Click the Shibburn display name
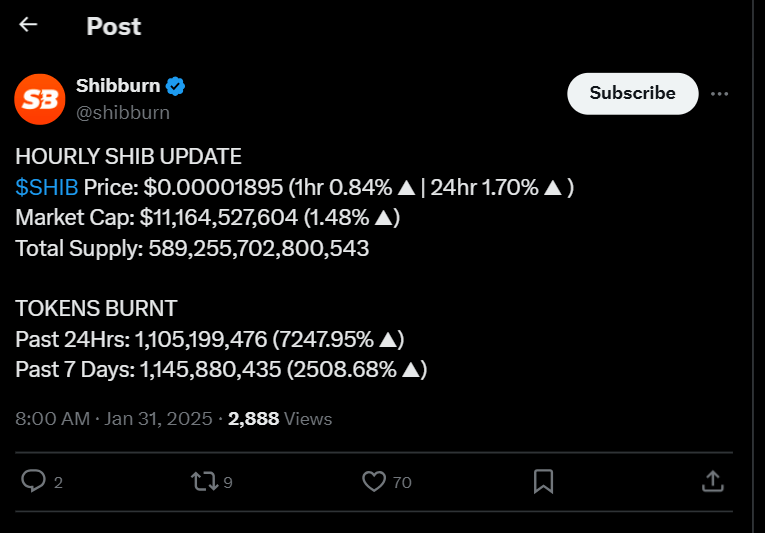 coord(117,86)
